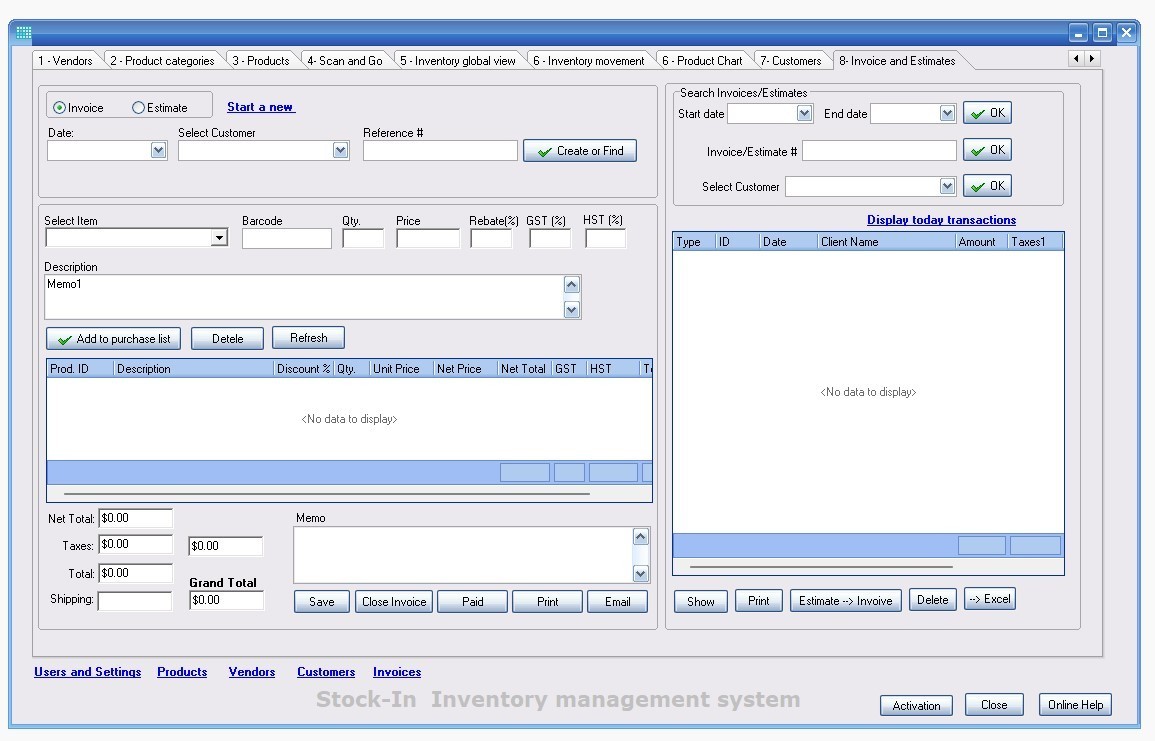Expand Select Customer dropdown in the search panel
This screenshot has height=741, width=1155.
[x=947, y=186]
